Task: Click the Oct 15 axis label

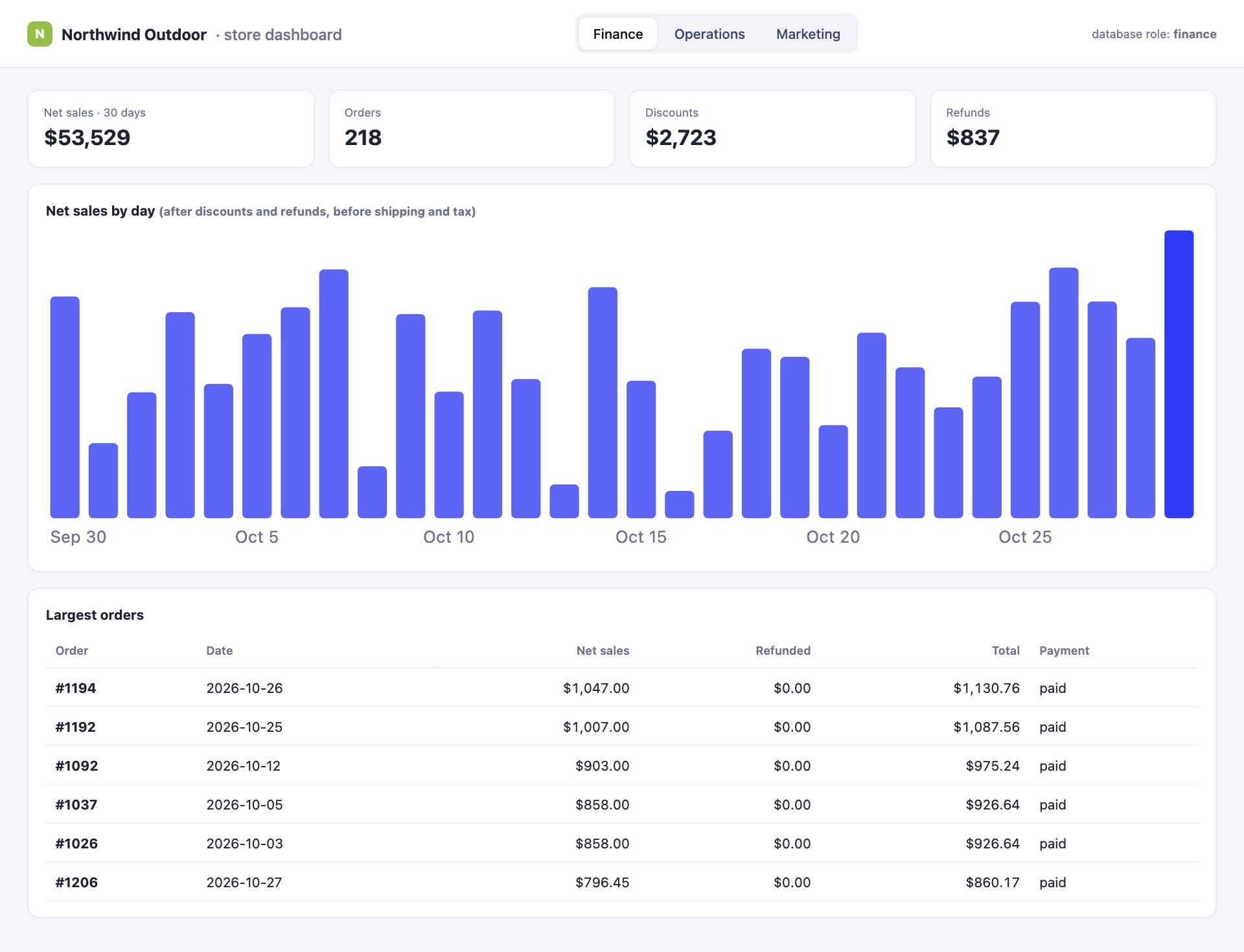Action: click(641, 538)
